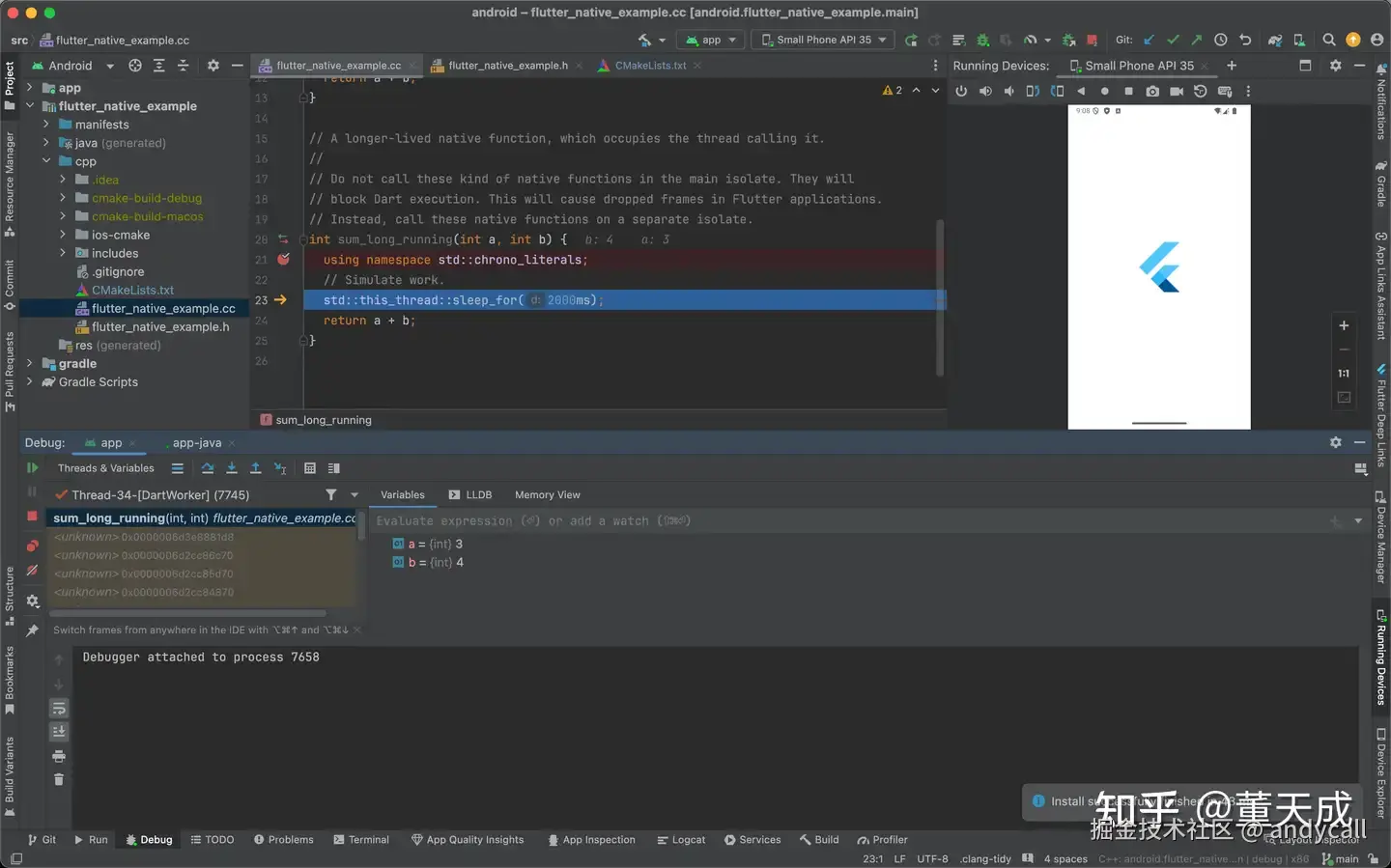This screenshot has width=1391, height=868.
Task: Open Logcat from the bottom tool bar
Action: (x=681, y=840)
